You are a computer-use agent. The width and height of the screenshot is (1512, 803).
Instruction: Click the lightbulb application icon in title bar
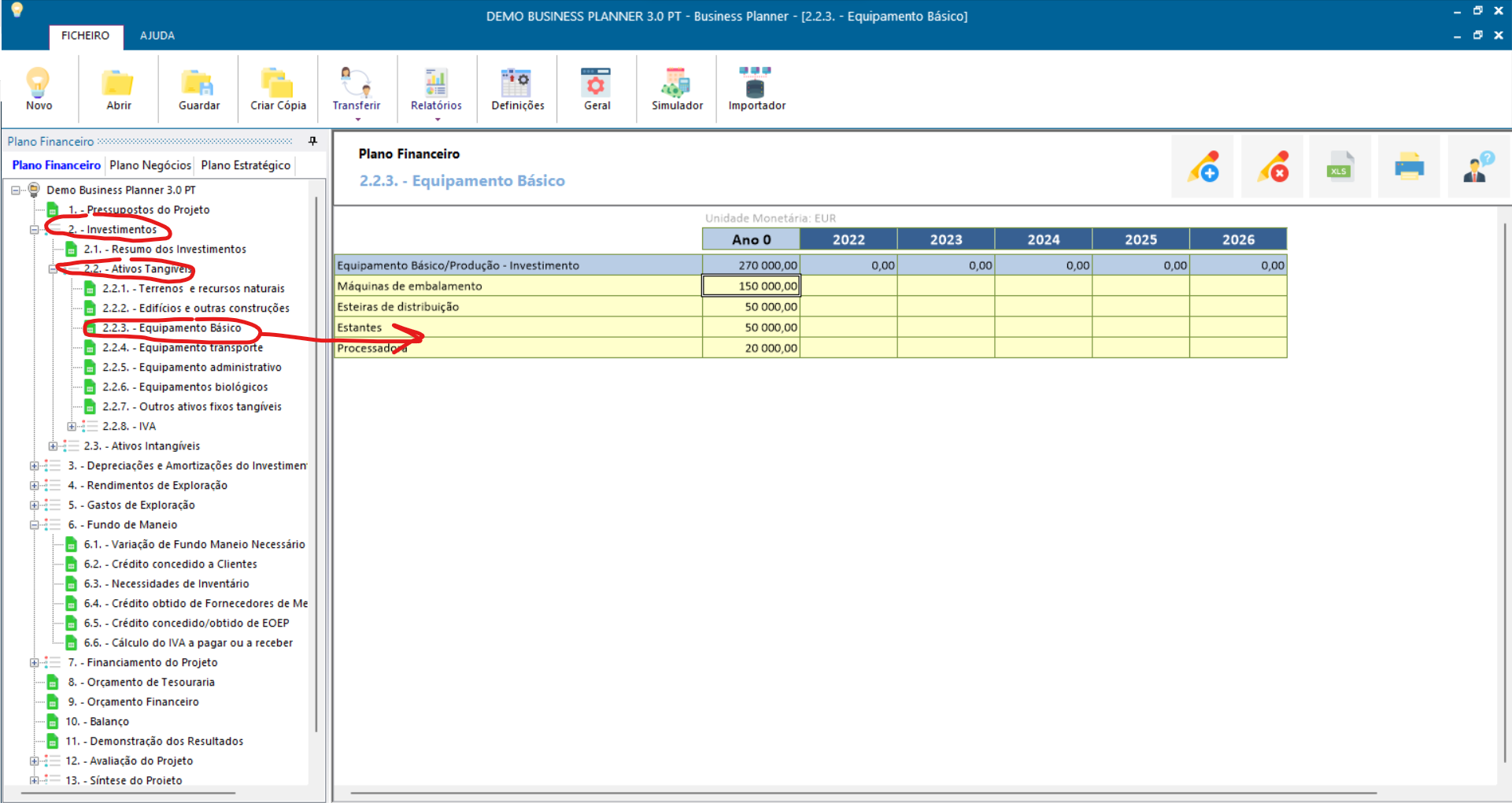[x=17, y=9]
